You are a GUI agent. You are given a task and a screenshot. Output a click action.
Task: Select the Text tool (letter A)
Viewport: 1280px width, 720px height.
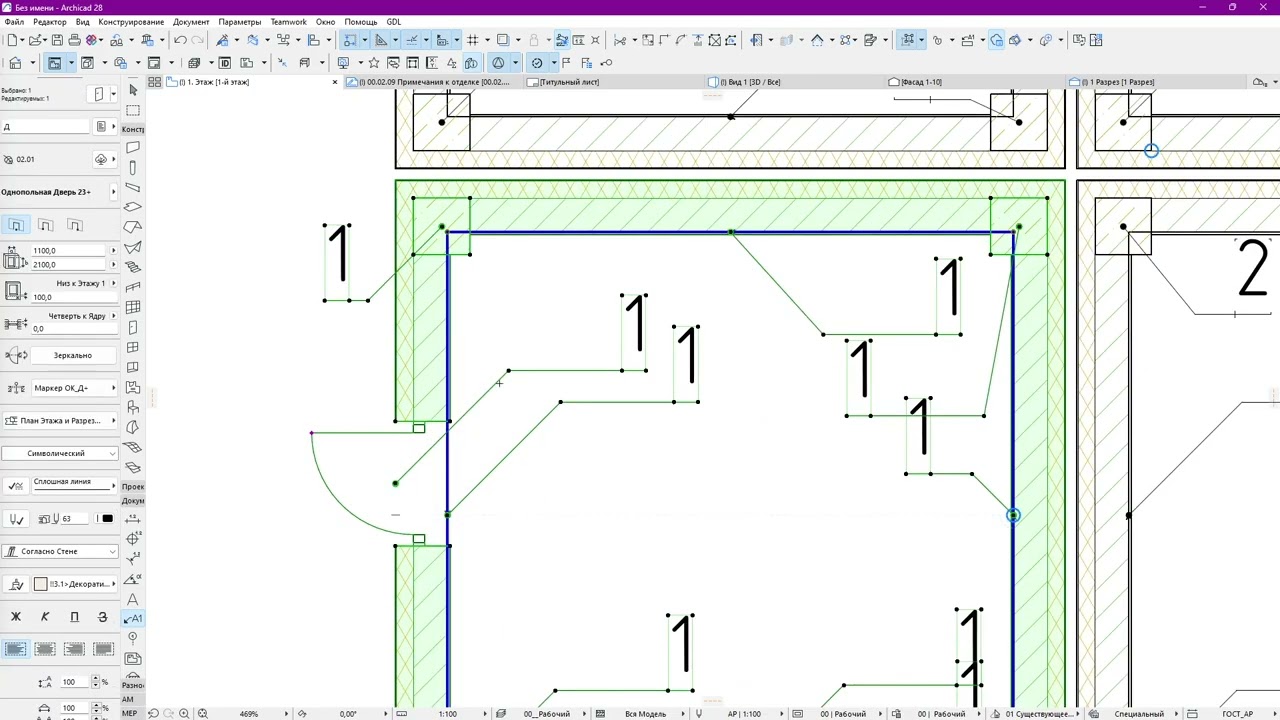pyautogui.click(x=133, y=599)
